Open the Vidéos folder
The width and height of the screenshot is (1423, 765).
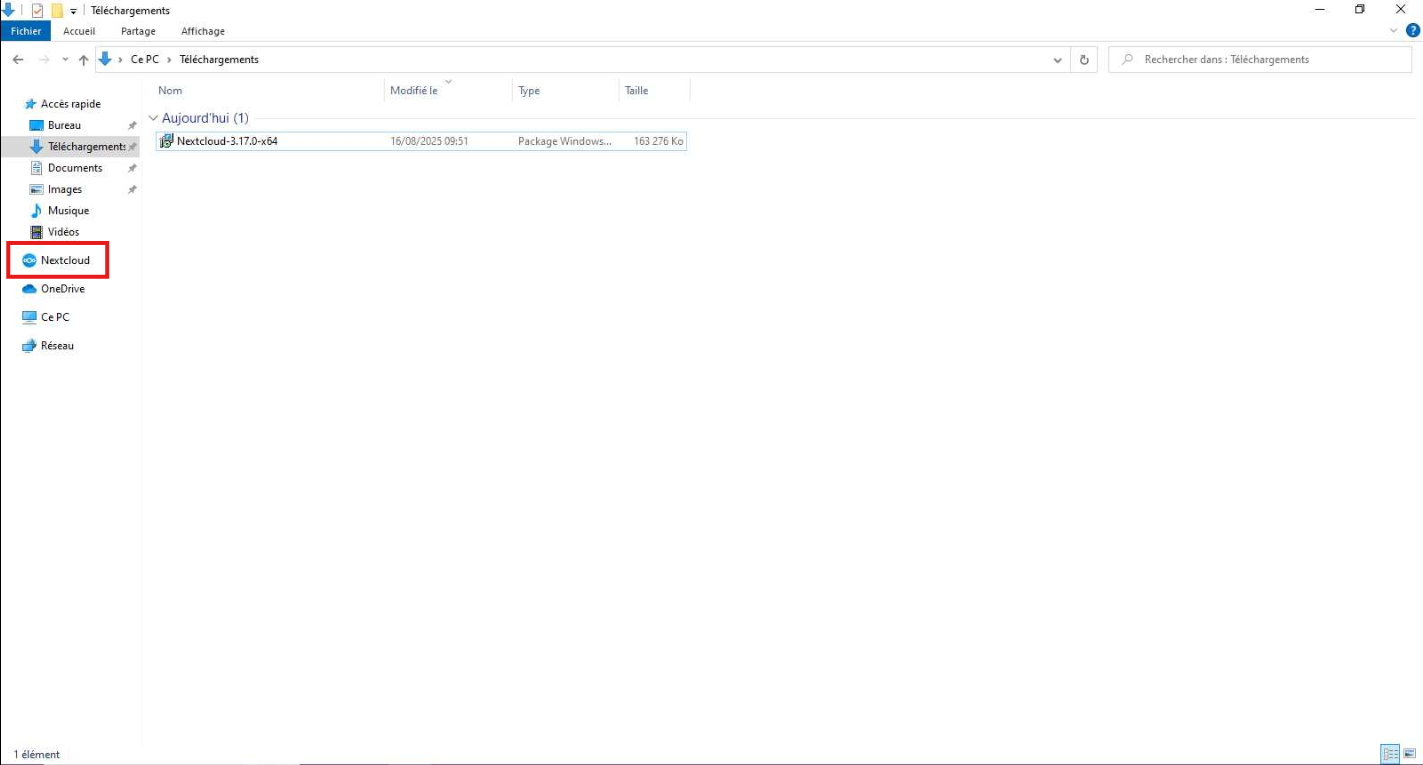(x=63, y=232)
